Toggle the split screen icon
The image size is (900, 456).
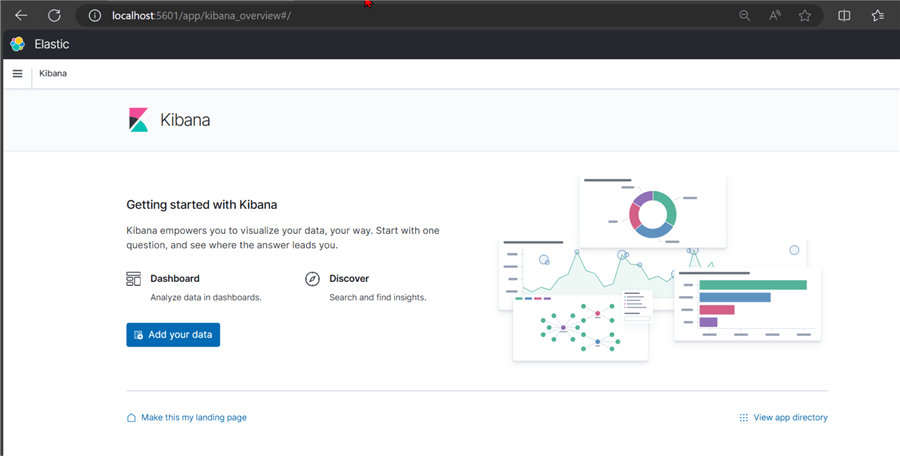point(844,16)
